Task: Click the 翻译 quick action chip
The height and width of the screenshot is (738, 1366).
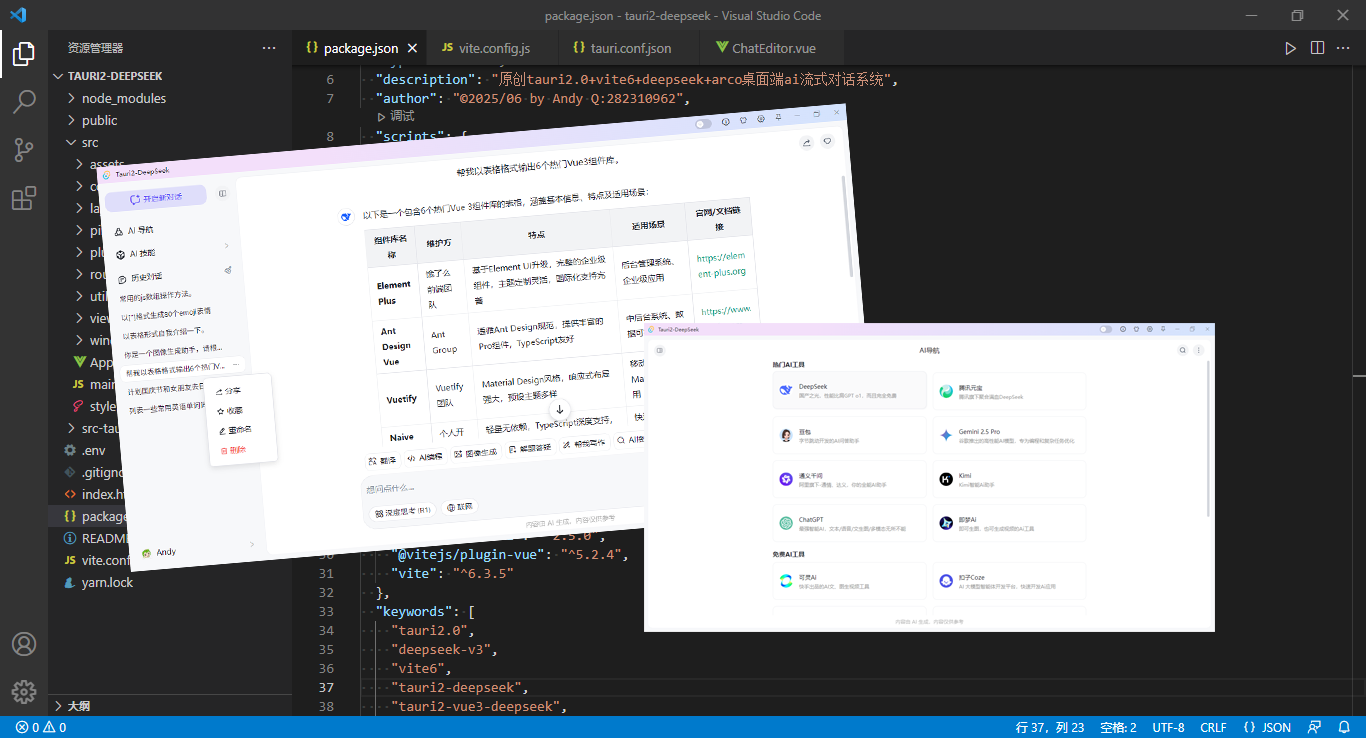Action: click(382, 461)
